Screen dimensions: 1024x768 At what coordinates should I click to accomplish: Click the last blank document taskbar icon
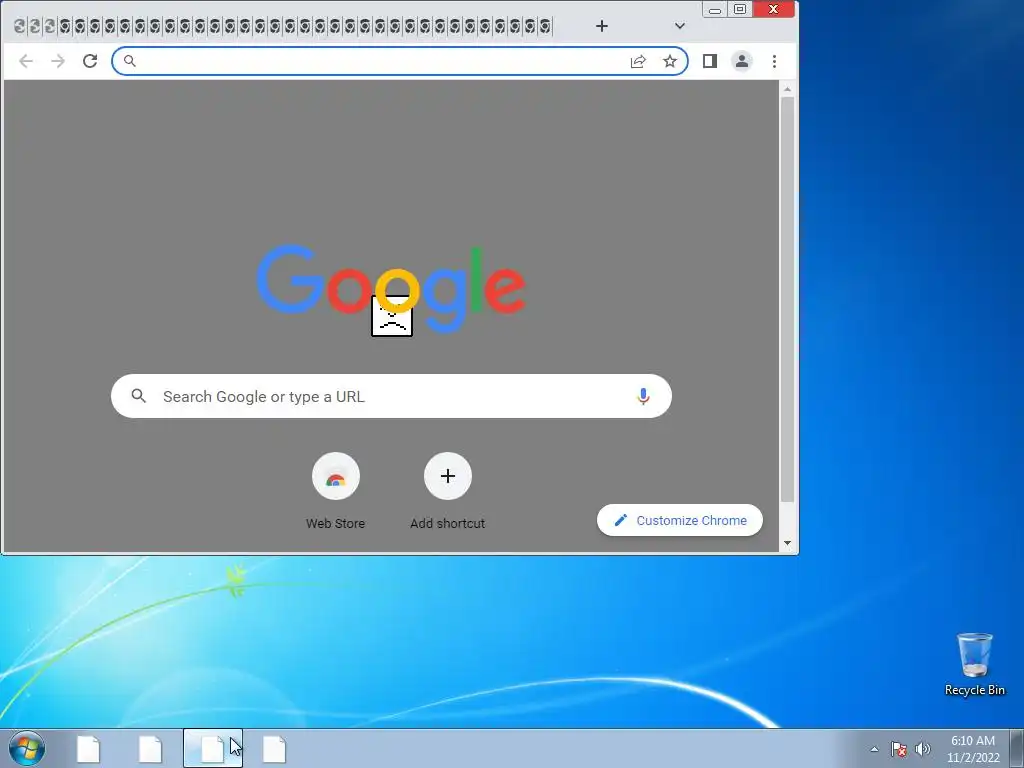275,749
